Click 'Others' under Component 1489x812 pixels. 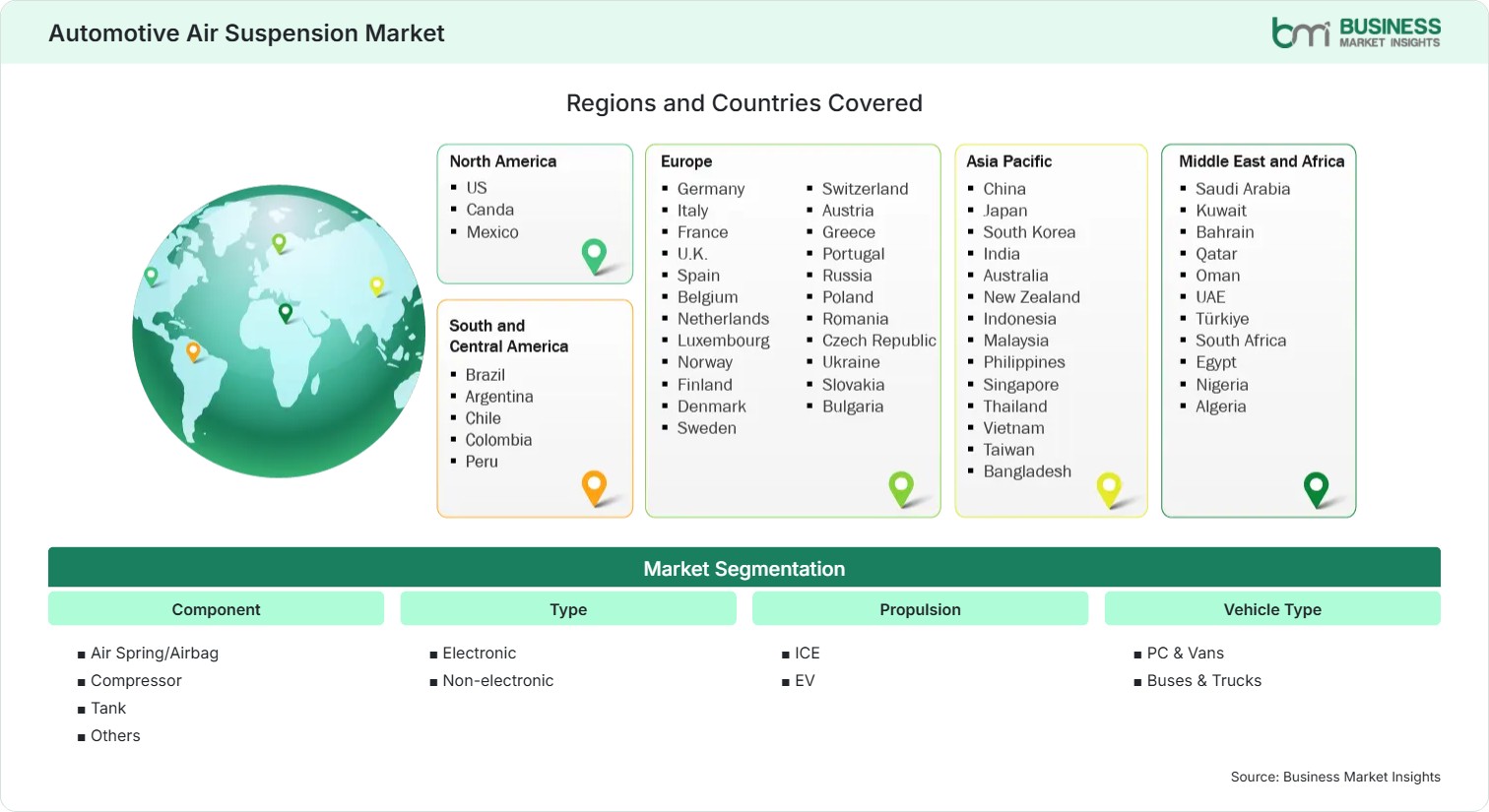click(x=115, y=735)
